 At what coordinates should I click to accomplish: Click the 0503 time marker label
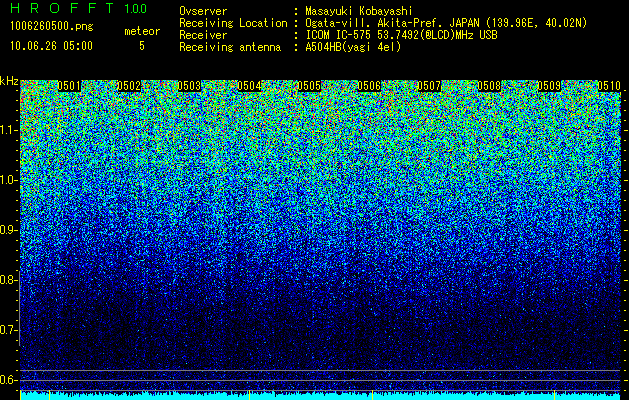tap(189, 86)
